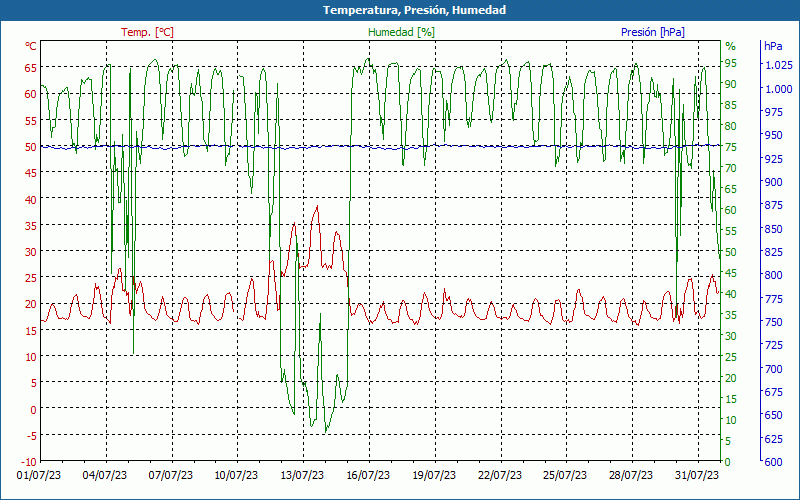Click 650 on the blue pressure axis
Screen dimensions: 800x500
[x=774, y=415]
